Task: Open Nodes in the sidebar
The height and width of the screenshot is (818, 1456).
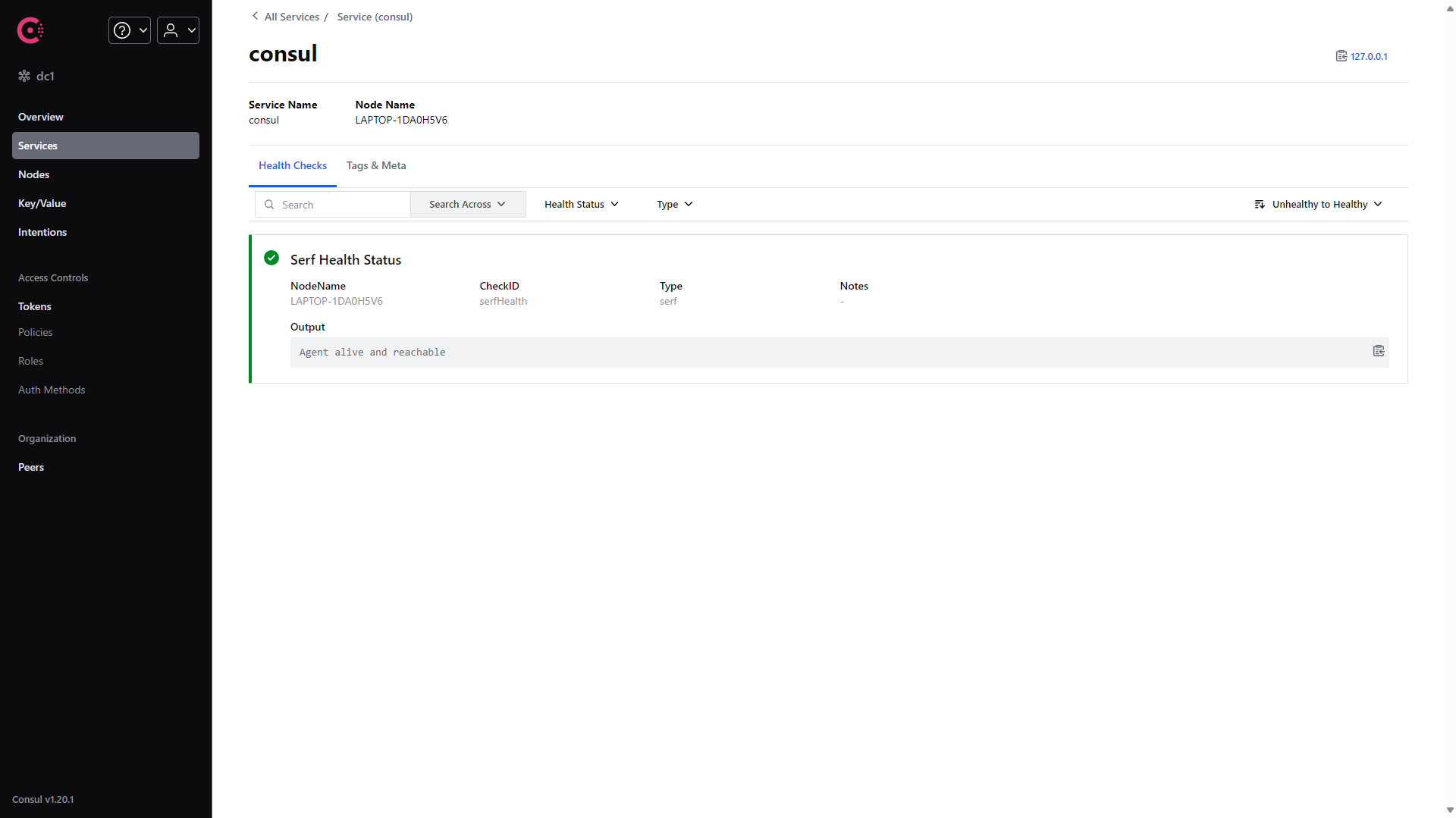Action: [x=105, y=174]
